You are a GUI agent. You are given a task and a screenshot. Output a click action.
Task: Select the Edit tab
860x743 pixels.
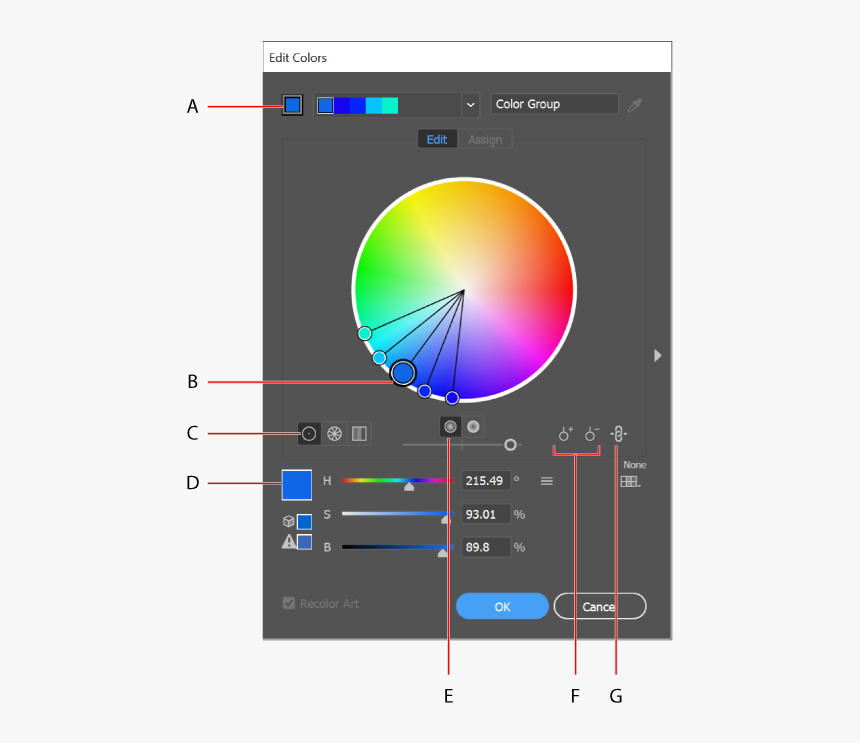(437, 139)
